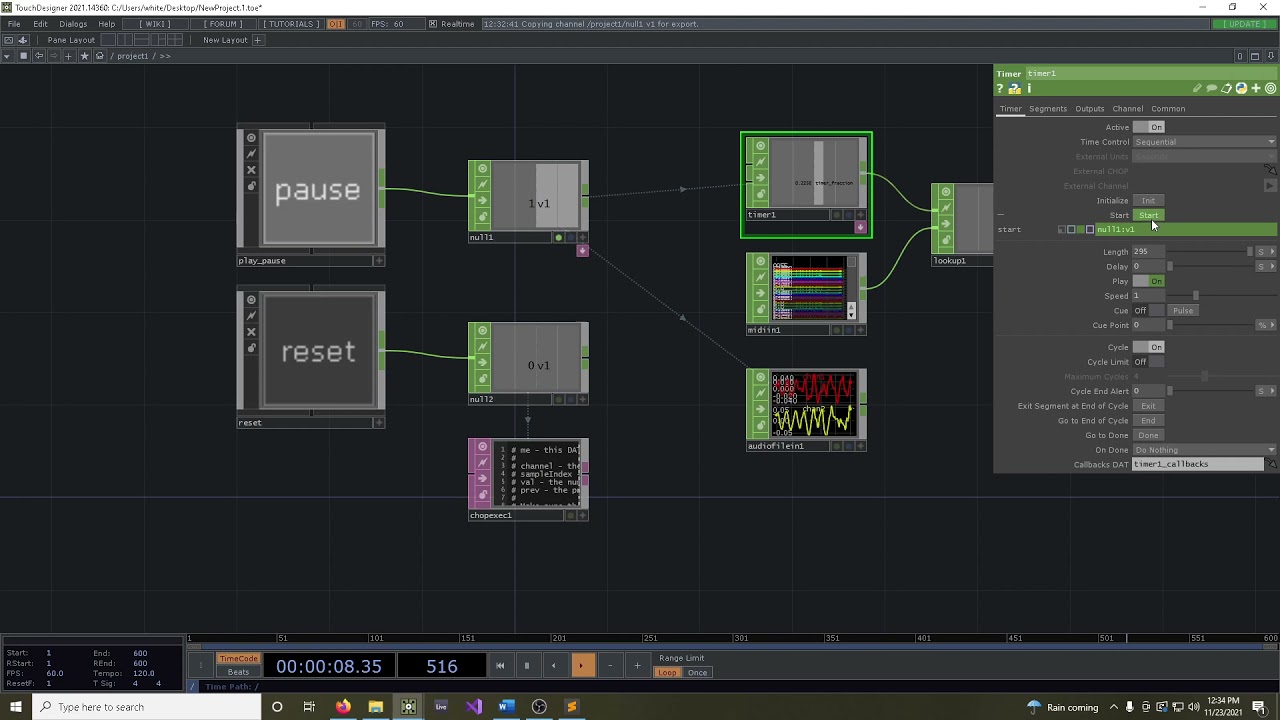1280x720 pixels.
Task: Pulse the timer Start button
Action: point(1148,215)
